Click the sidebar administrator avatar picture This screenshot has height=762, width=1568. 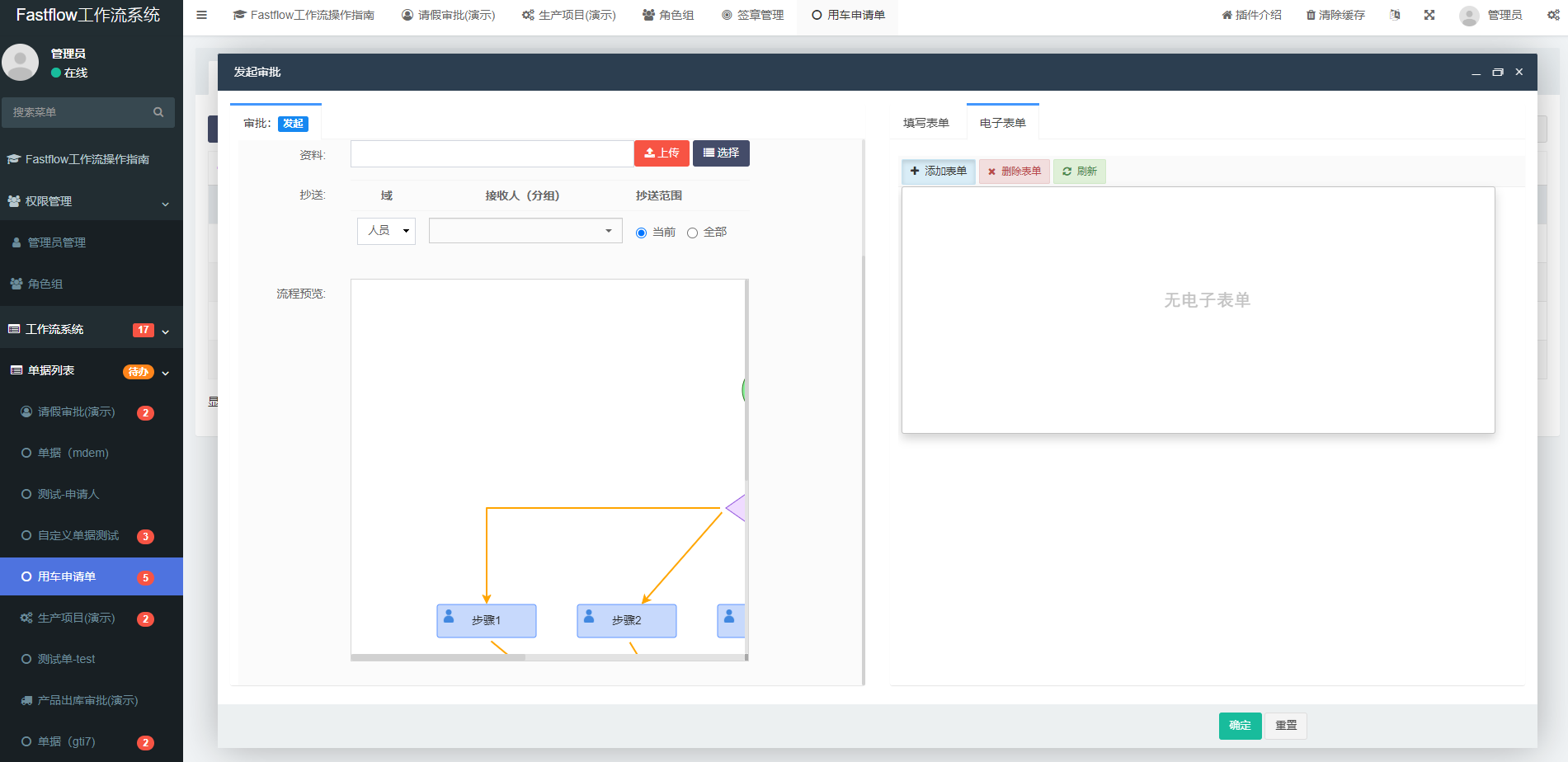click(20, 62)
